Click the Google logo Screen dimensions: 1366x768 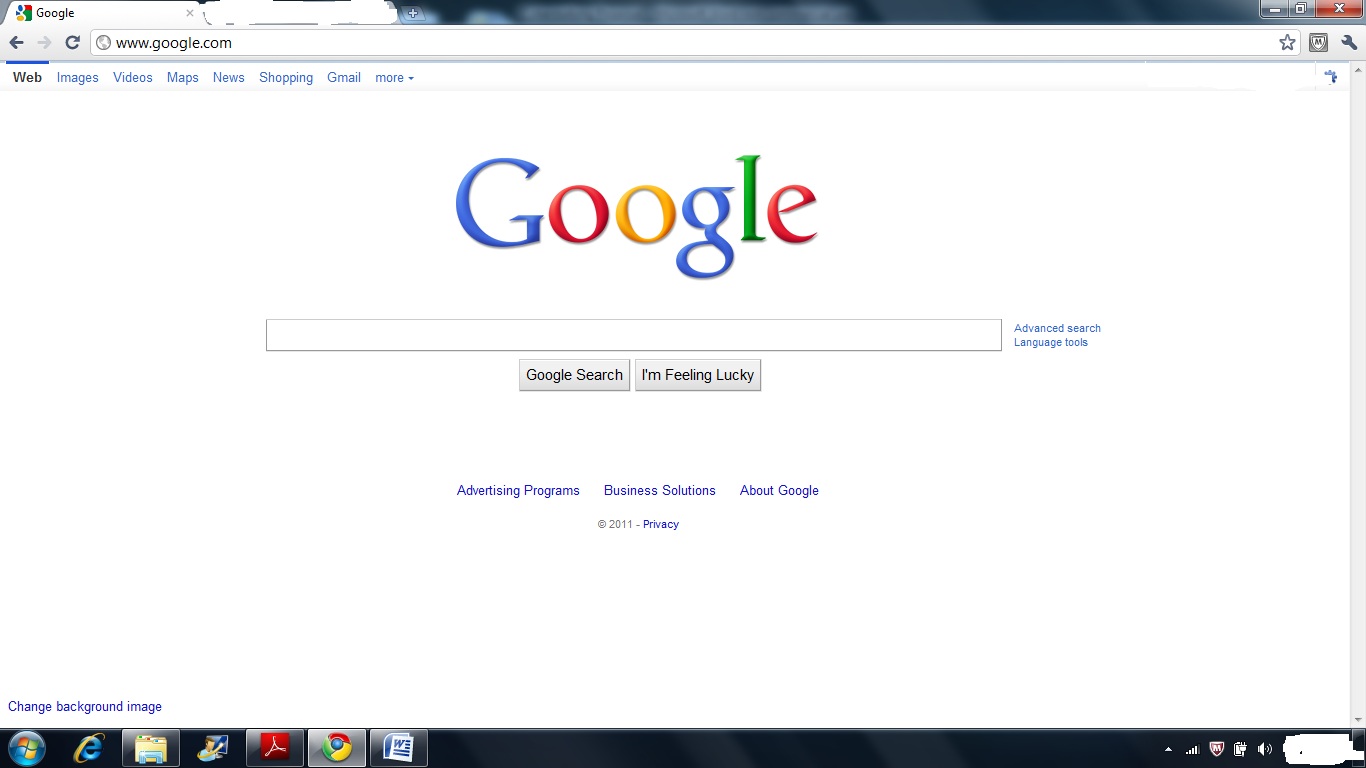coord(637,216)
